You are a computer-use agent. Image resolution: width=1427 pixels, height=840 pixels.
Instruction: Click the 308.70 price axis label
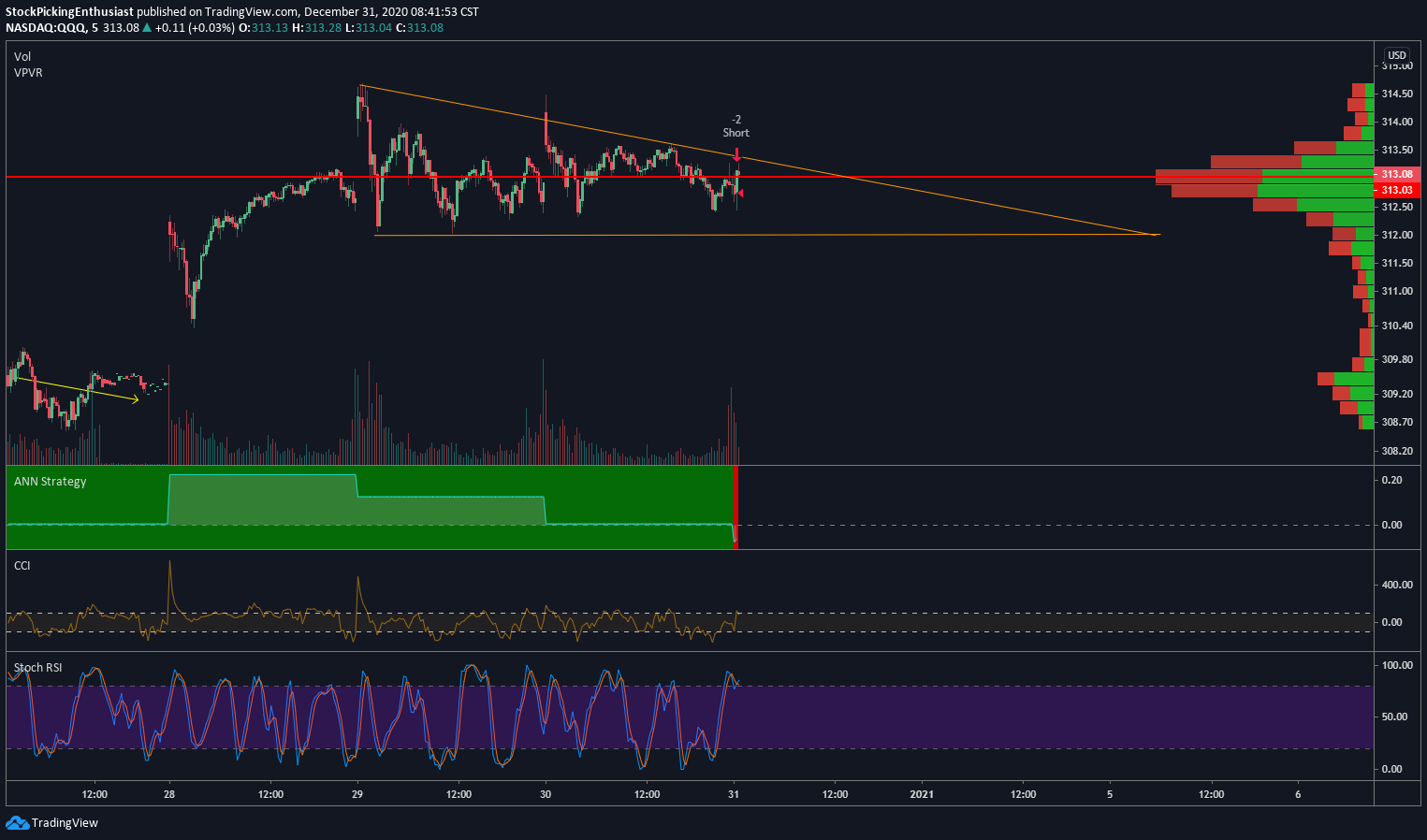pos(1397,422)
